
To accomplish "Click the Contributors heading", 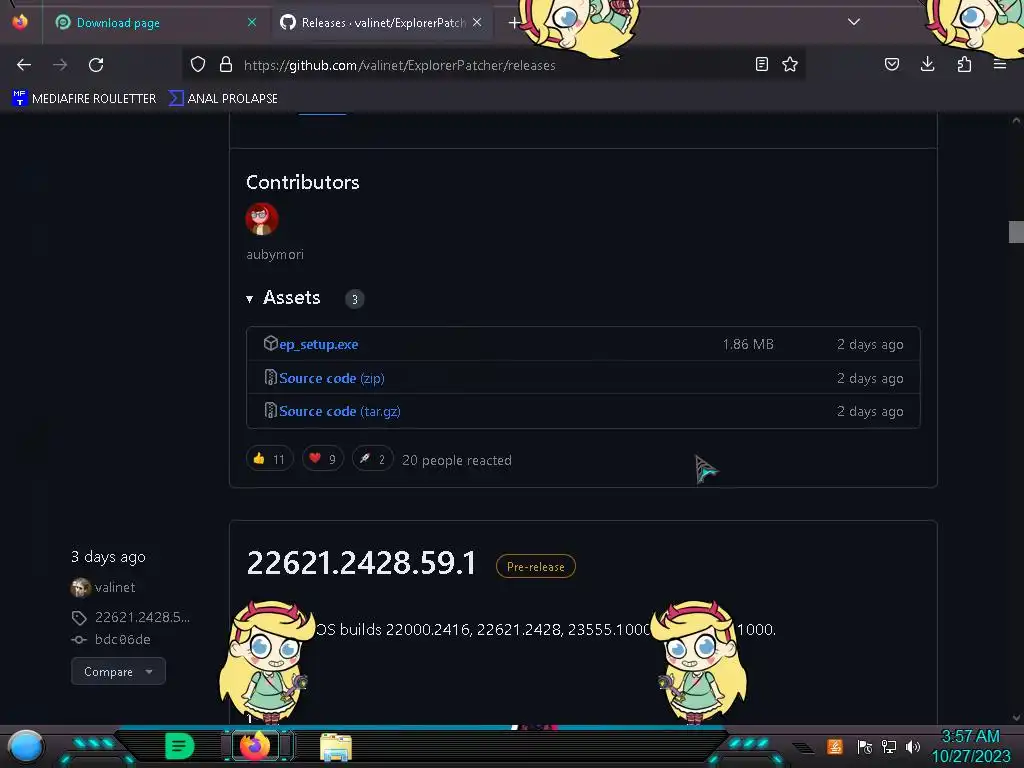I will [302, 182].
